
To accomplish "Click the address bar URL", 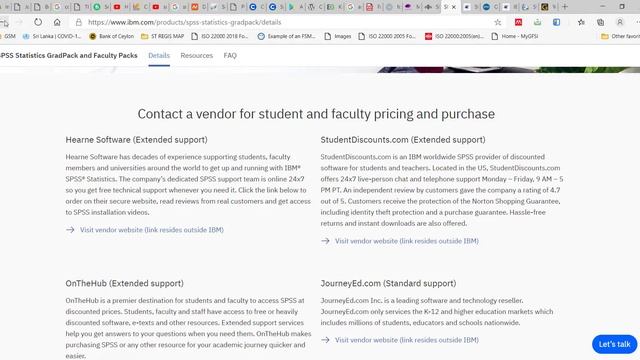I will [184, 22].
